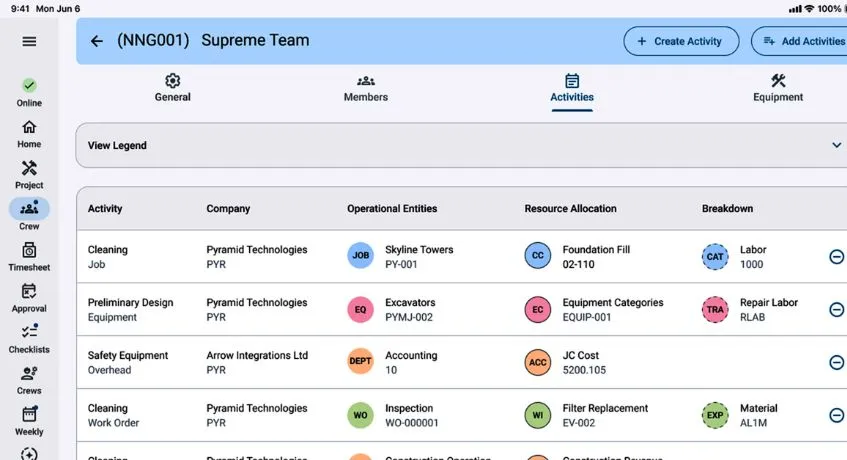Click the cellular signal bars icon
The height and width of the screenshot is (460, 847).
click(795, 9)
